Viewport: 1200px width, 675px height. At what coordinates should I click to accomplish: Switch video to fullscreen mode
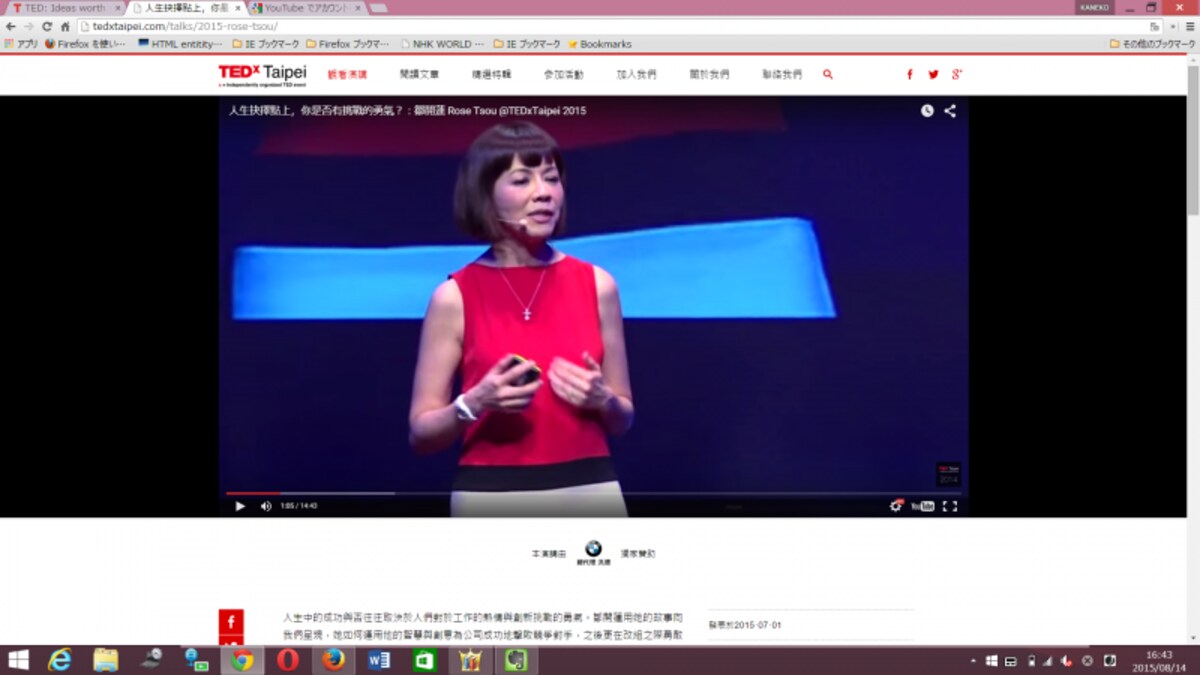coord(950,506)
